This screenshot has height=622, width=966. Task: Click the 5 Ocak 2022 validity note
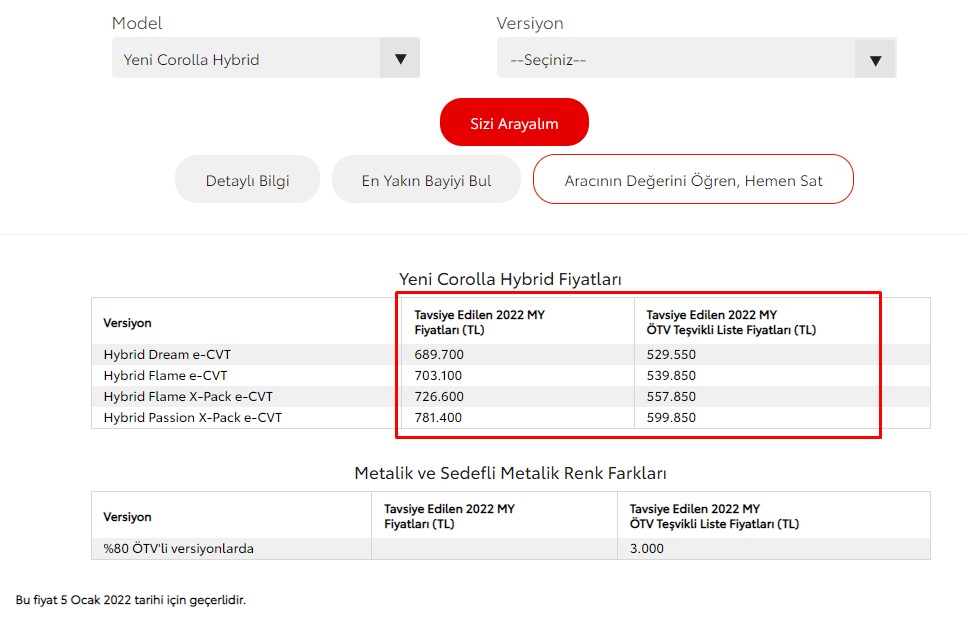(131, 600)
